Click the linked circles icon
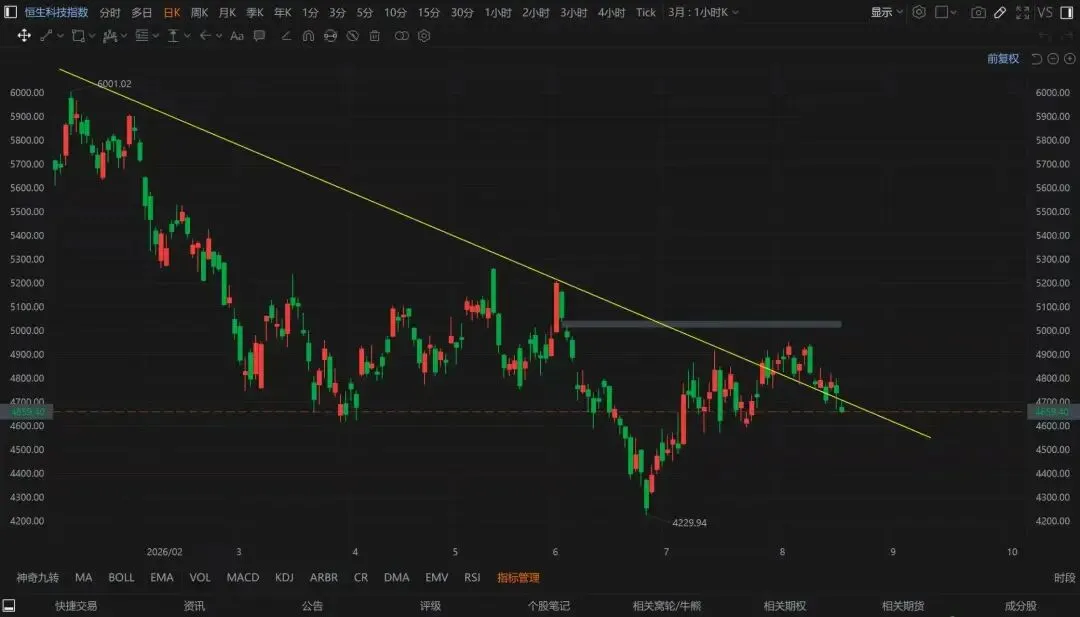 (402, 36)
